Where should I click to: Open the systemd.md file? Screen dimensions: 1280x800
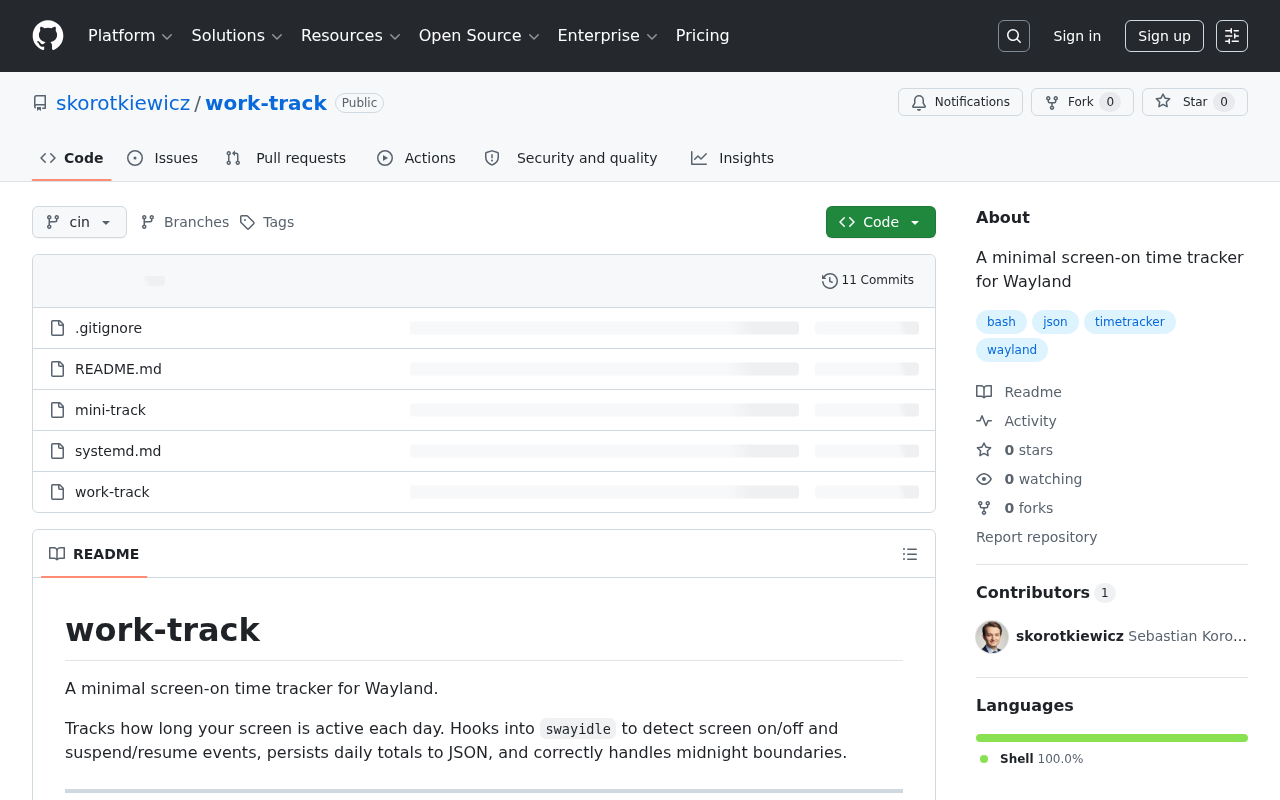(x=118, y=451)
